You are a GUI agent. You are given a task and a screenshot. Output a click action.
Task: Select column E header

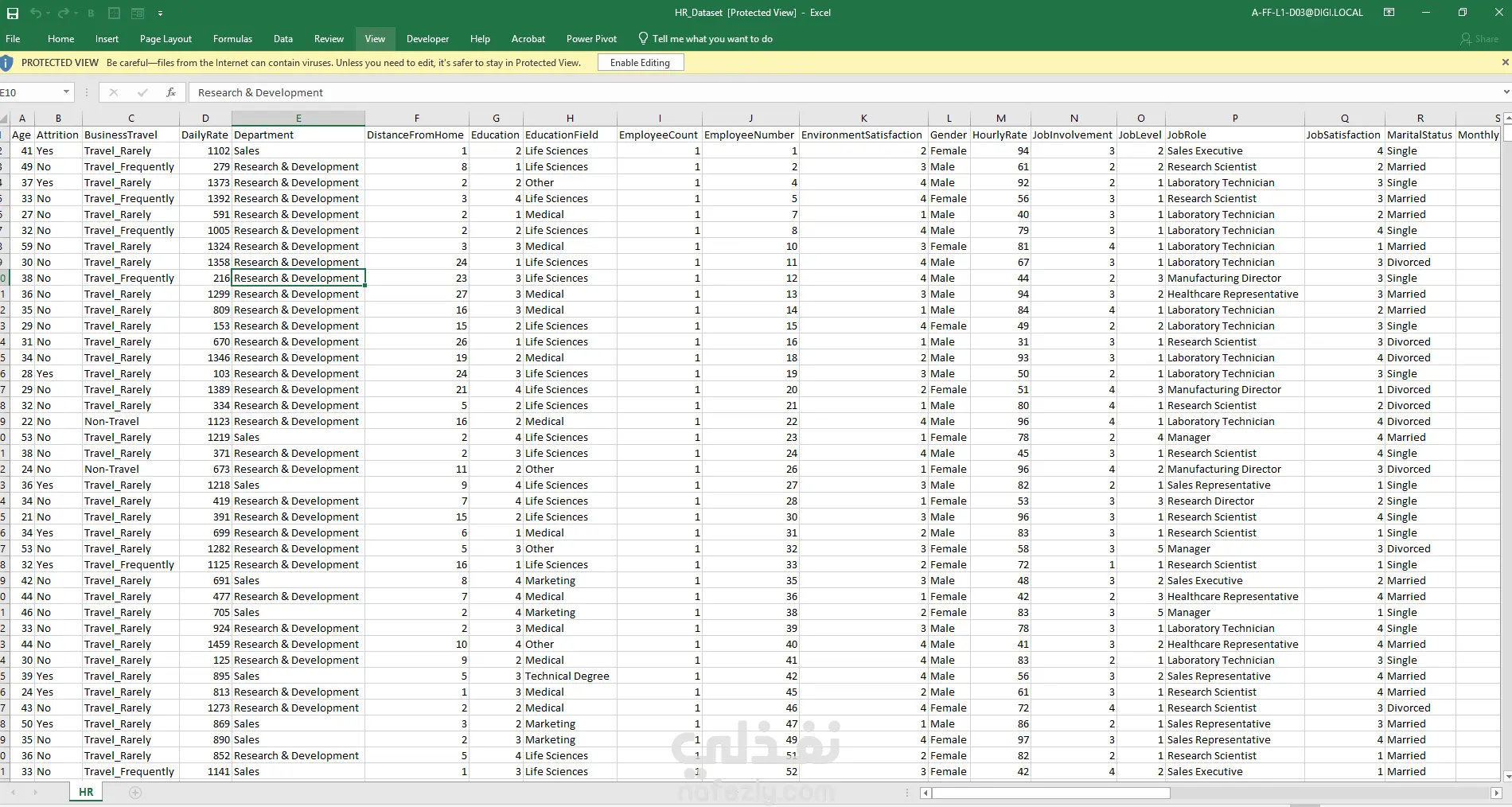(x=298, y=119)
